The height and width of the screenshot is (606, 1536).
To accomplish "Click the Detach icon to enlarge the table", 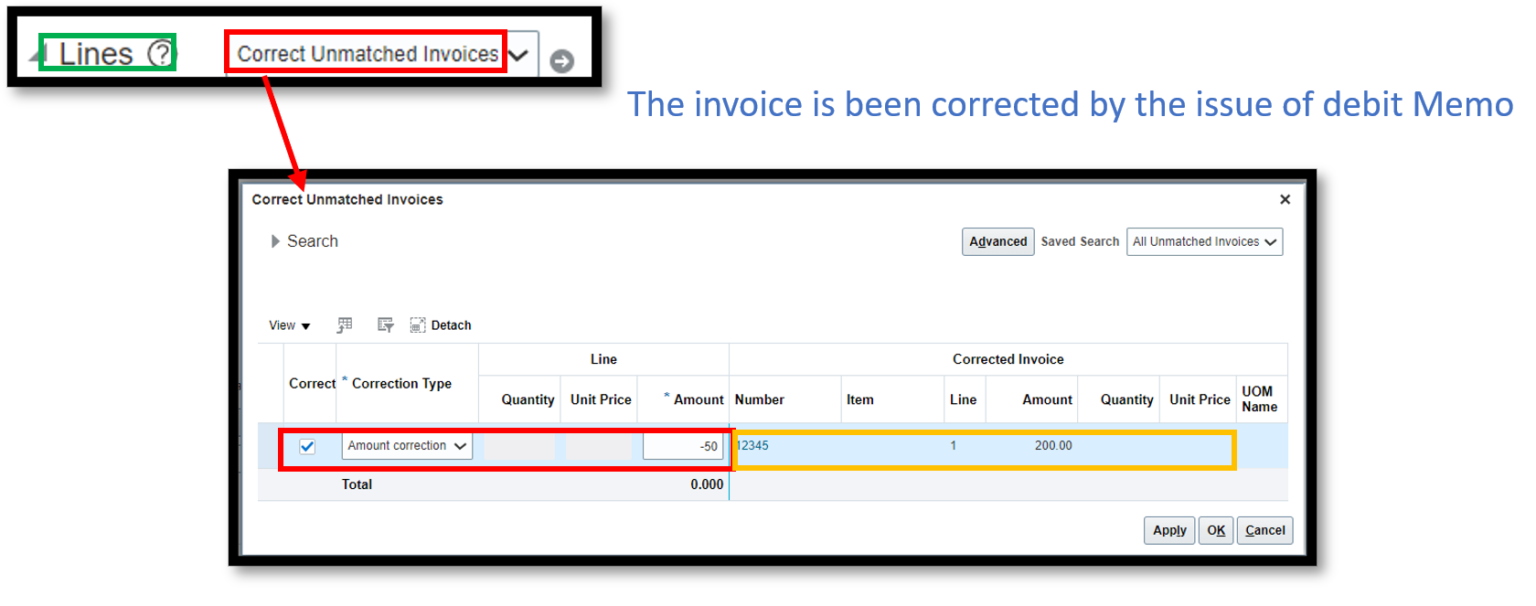I will pyautogui.click(x=417, y=325).
